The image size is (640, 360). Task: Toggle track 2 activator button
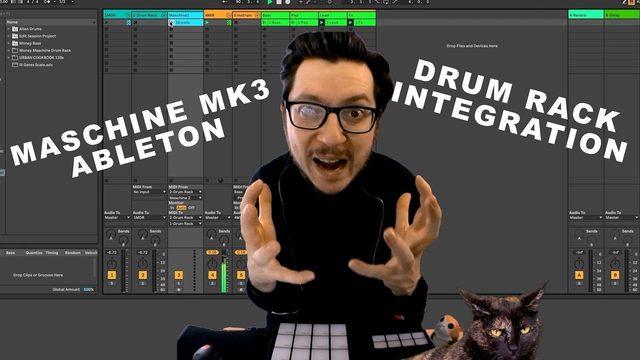(142, 275)
